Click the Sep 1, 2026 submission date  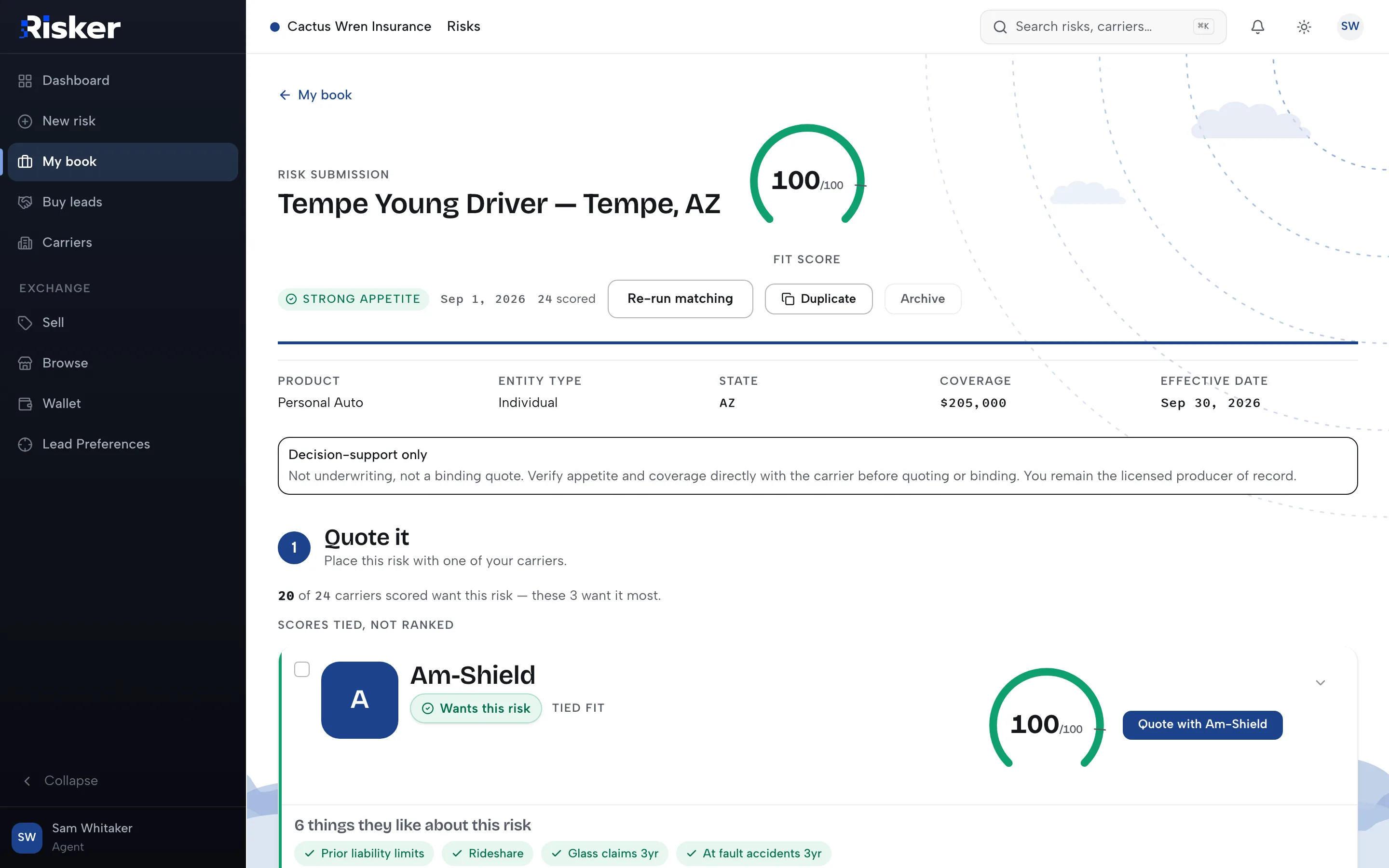click(x=483, y=299)
